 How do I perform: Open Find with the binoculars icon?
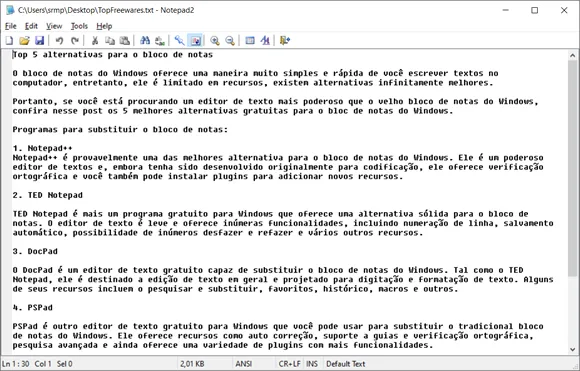tap(145, 40)
